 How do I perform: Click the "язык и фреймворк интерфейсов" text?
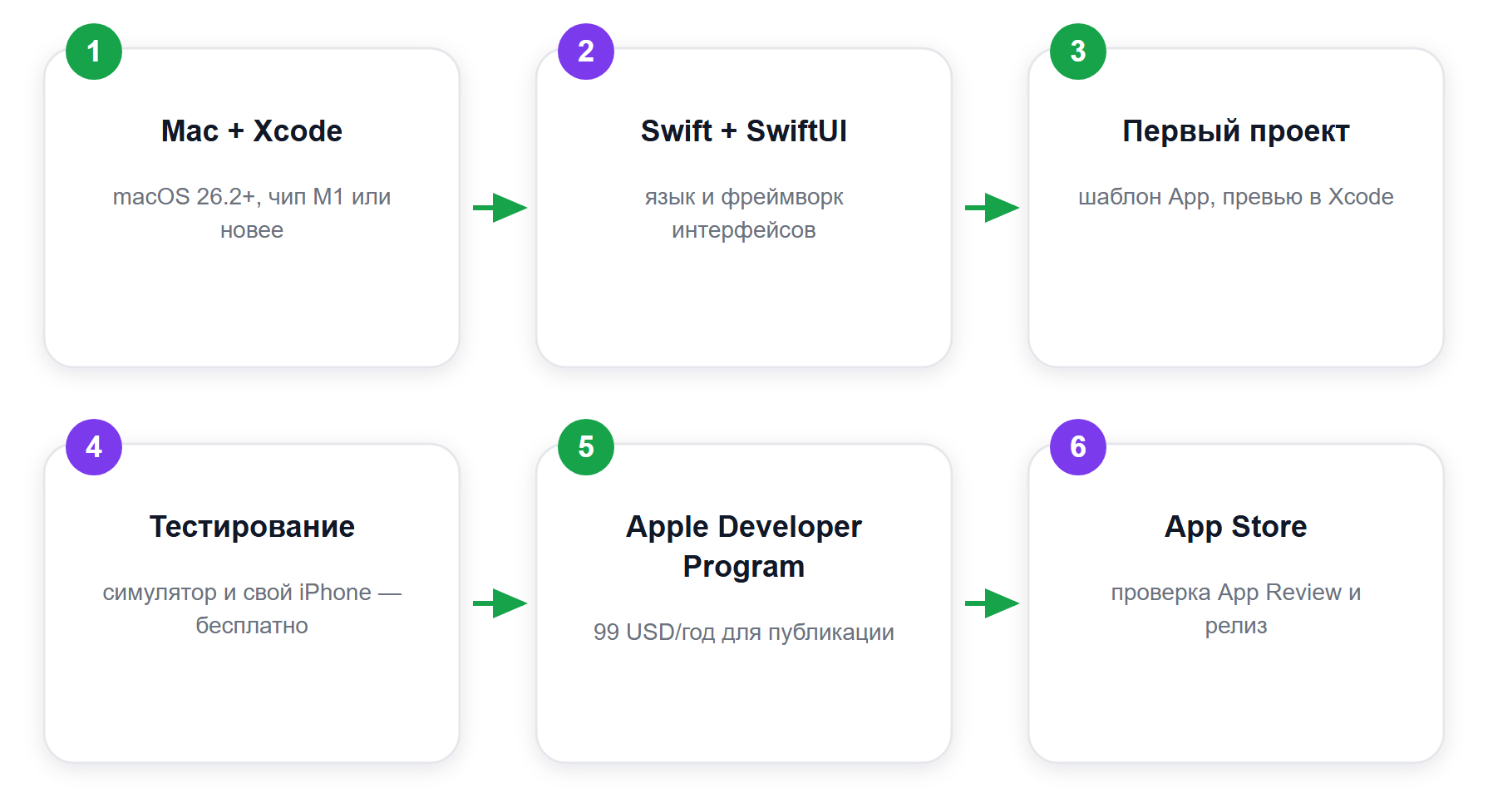[743, 214]
